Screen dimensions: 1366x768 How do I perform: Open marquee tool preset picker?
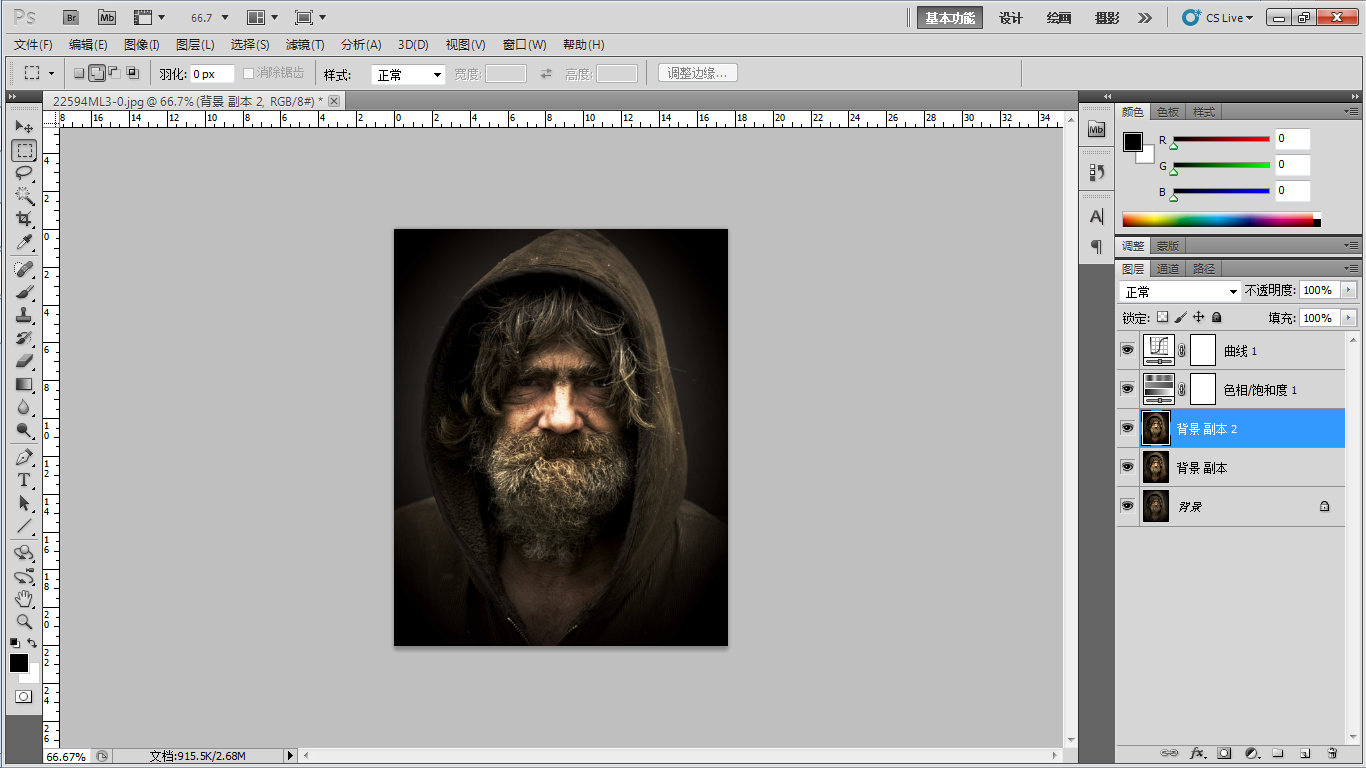coord(39,73)
